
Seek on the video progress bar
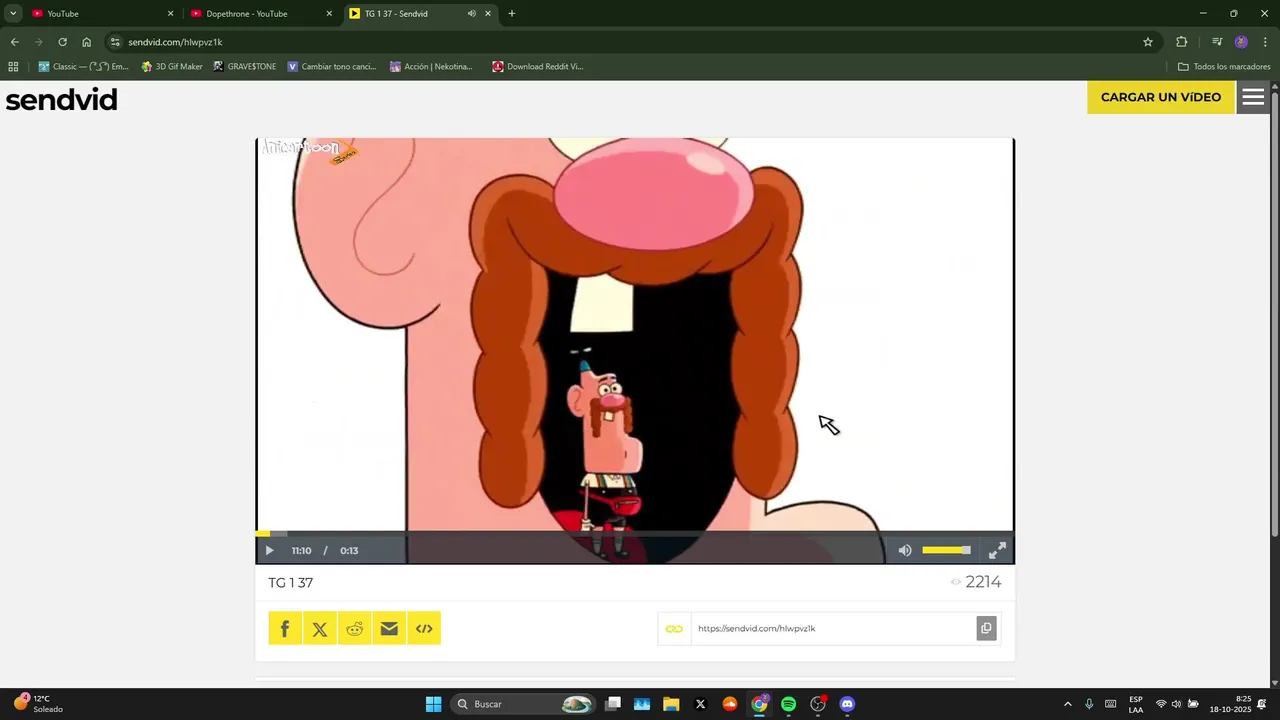[635, 534]
